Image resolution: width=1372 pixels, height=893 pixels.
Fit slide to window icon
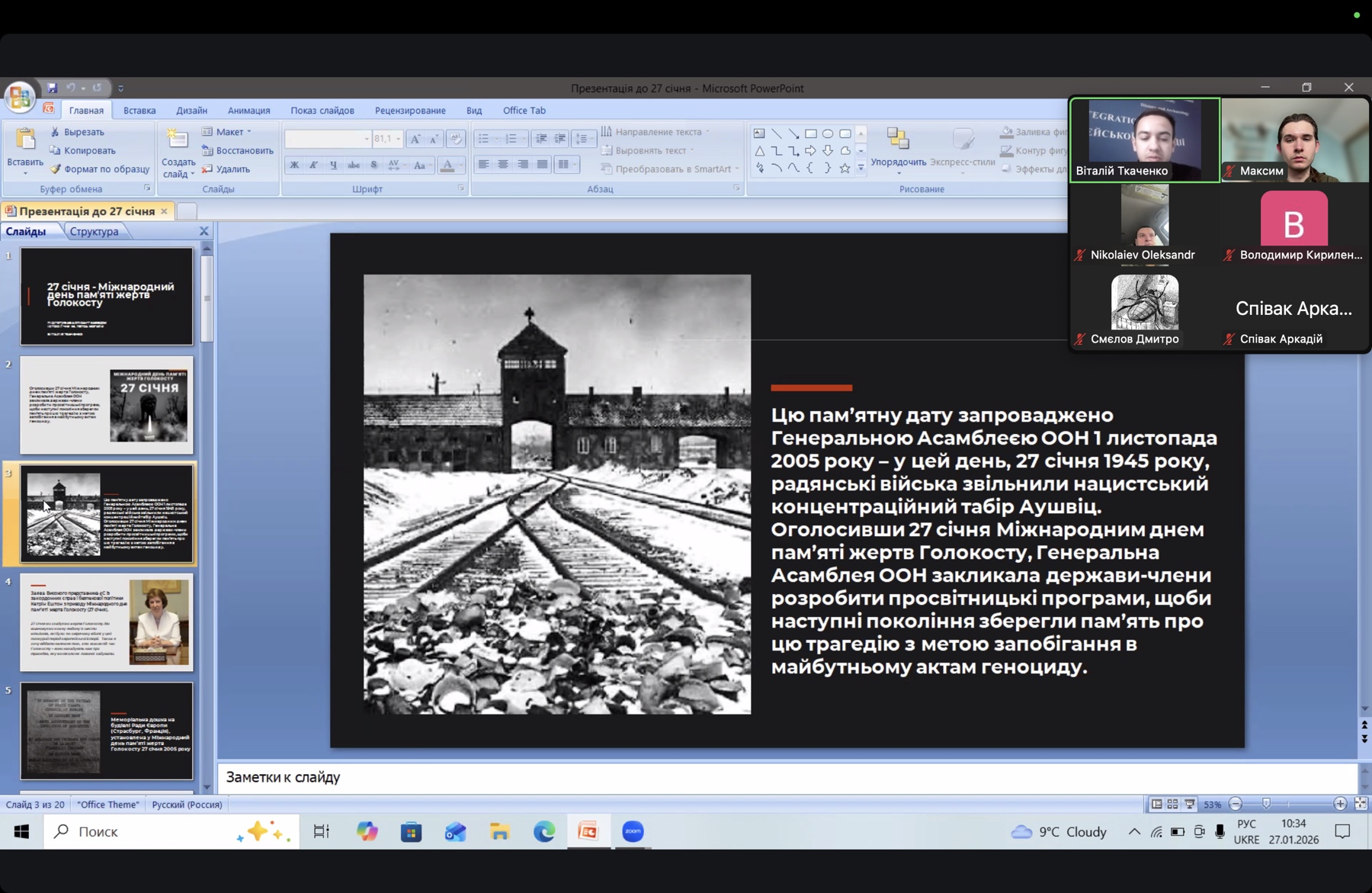pos(1361,804)
